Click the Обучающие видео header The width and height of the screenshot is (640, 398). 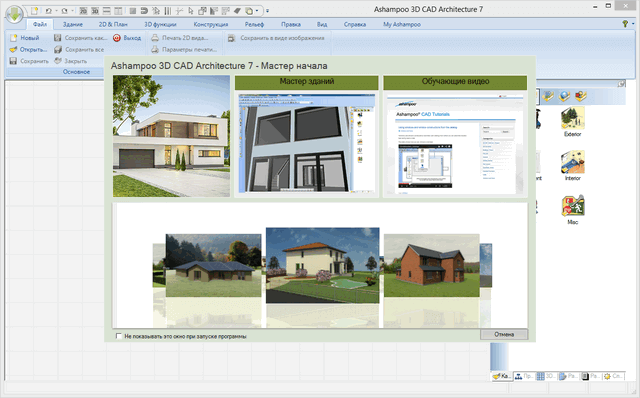coord(456,82)
